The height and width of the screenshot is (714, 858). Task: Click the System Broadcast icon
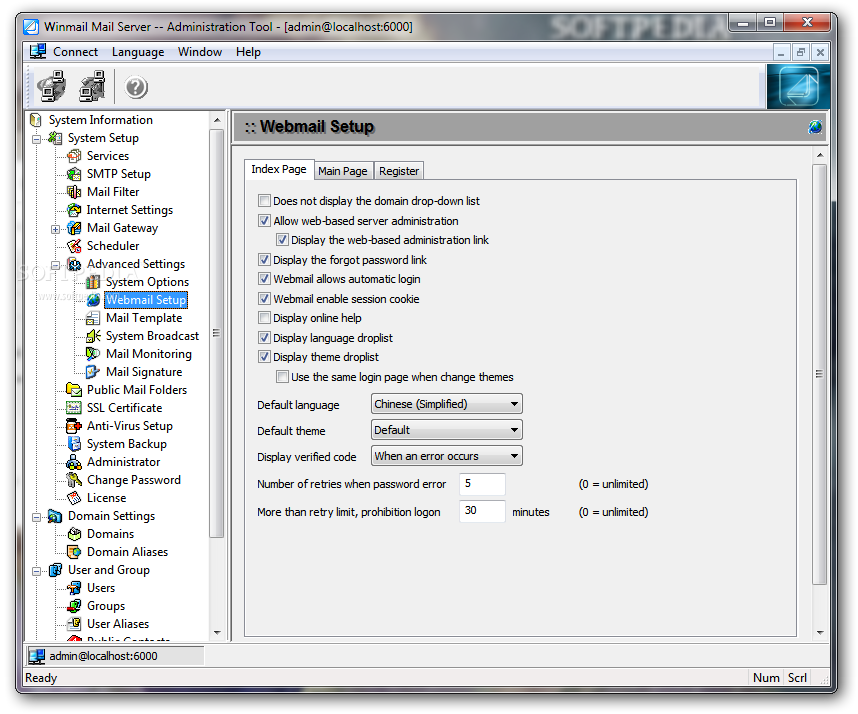[93, 336]
